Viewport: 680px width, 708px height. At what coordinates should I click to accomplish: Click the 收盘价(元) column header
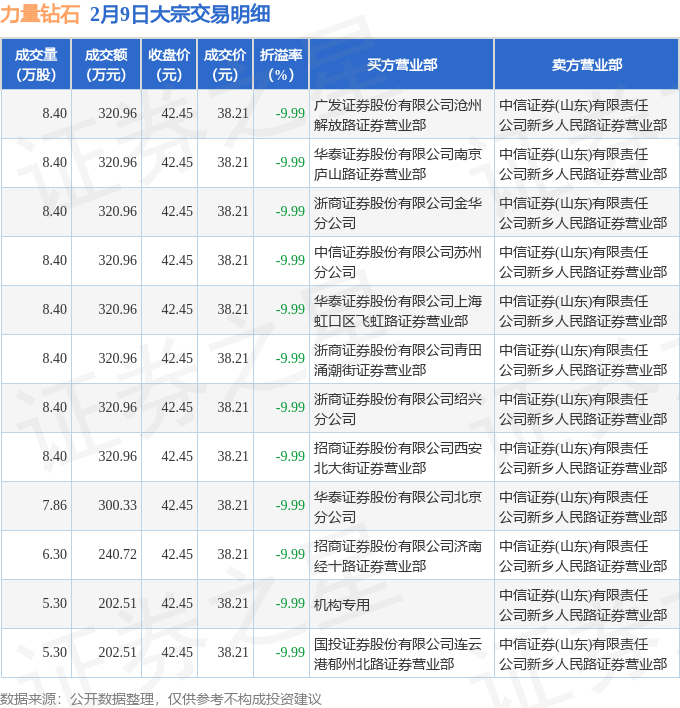(169, 65)
